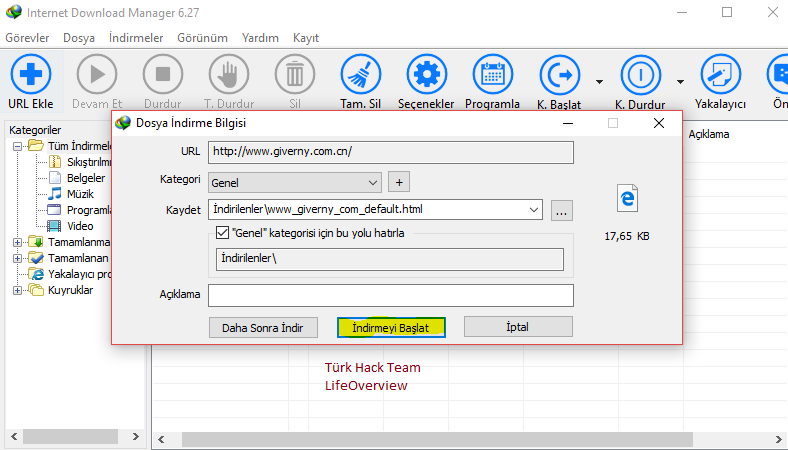Expand the Kuyruklar tree node

tap(18, 291)
